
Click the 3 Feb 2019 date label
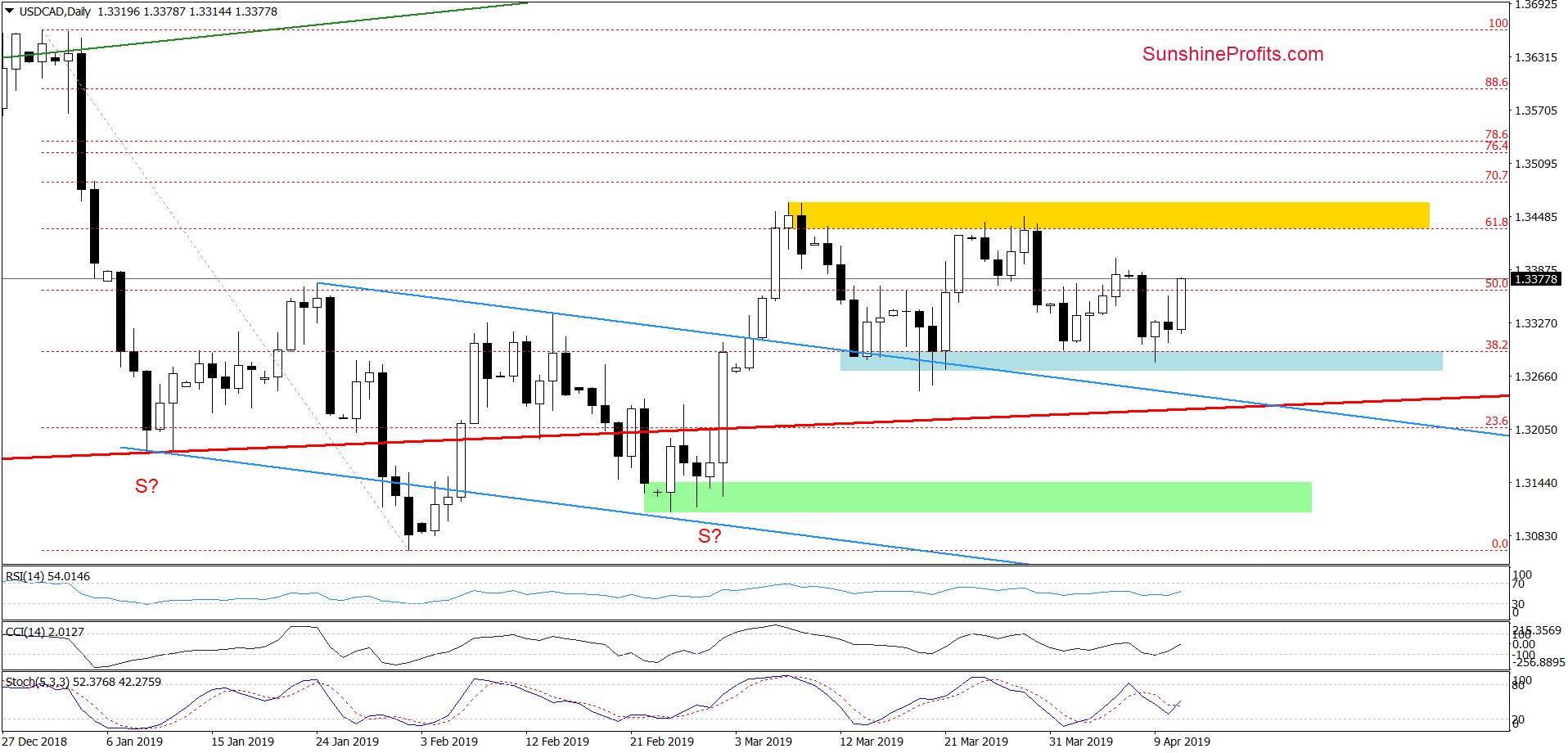tap(449, 742)
